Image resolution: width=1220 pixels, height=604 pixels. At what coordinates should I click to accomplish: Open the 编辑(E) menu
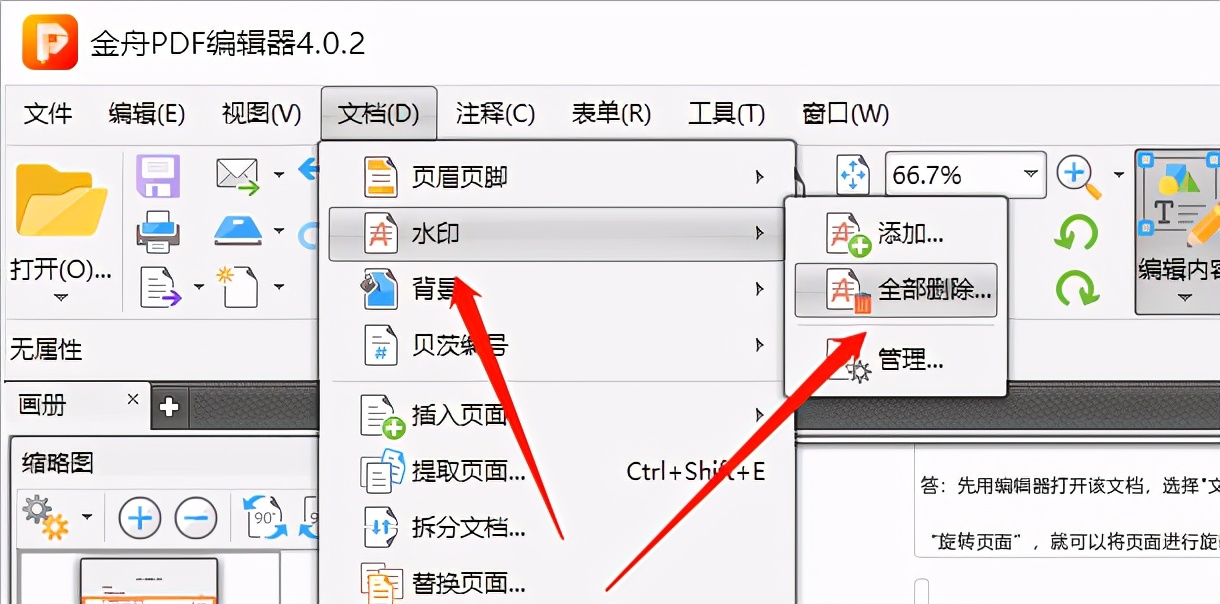pyautogui.click(x=146, y=113)
